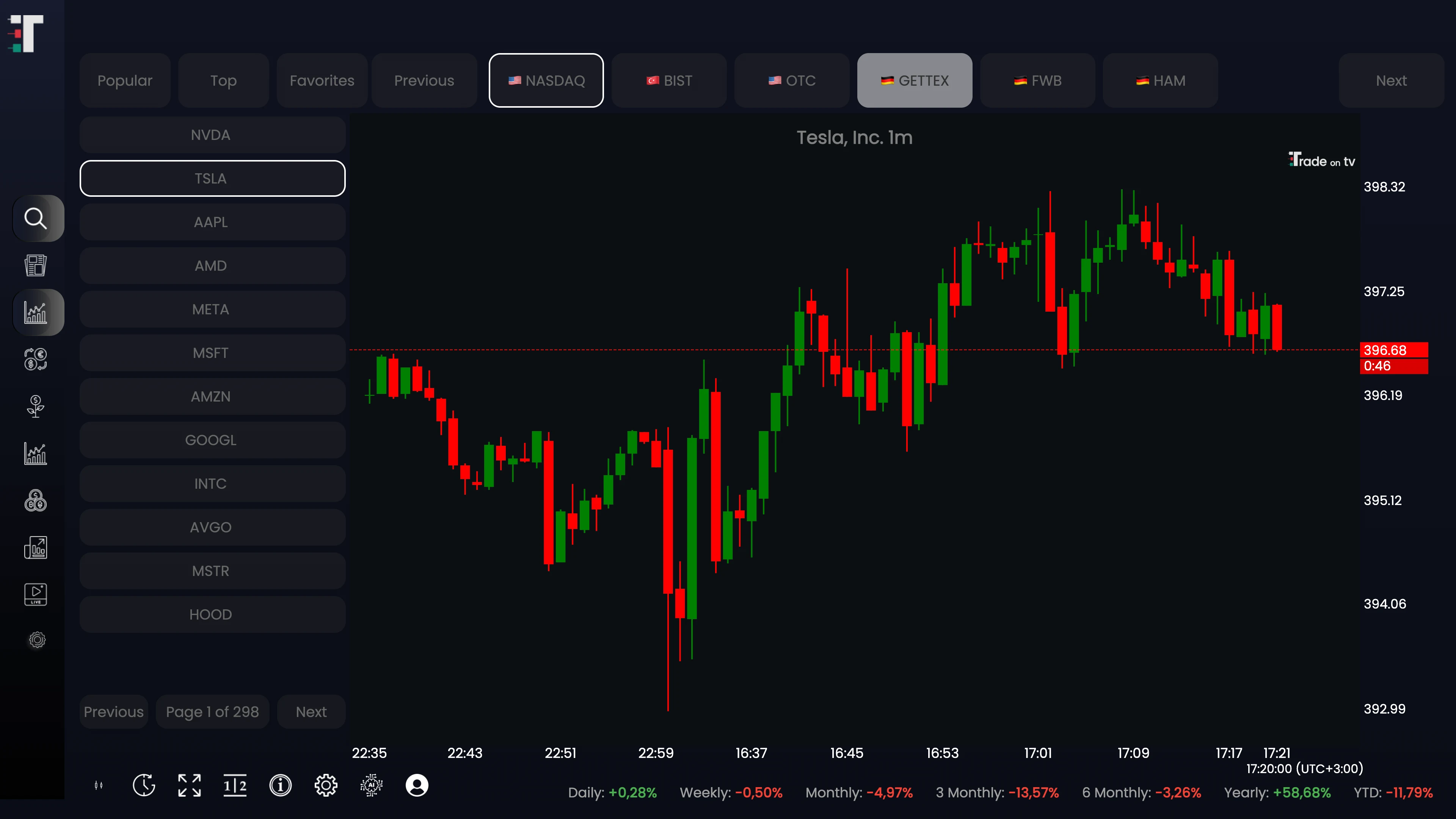
Task: Open chart settings gear beside info icon
Action: click(326, 785)
